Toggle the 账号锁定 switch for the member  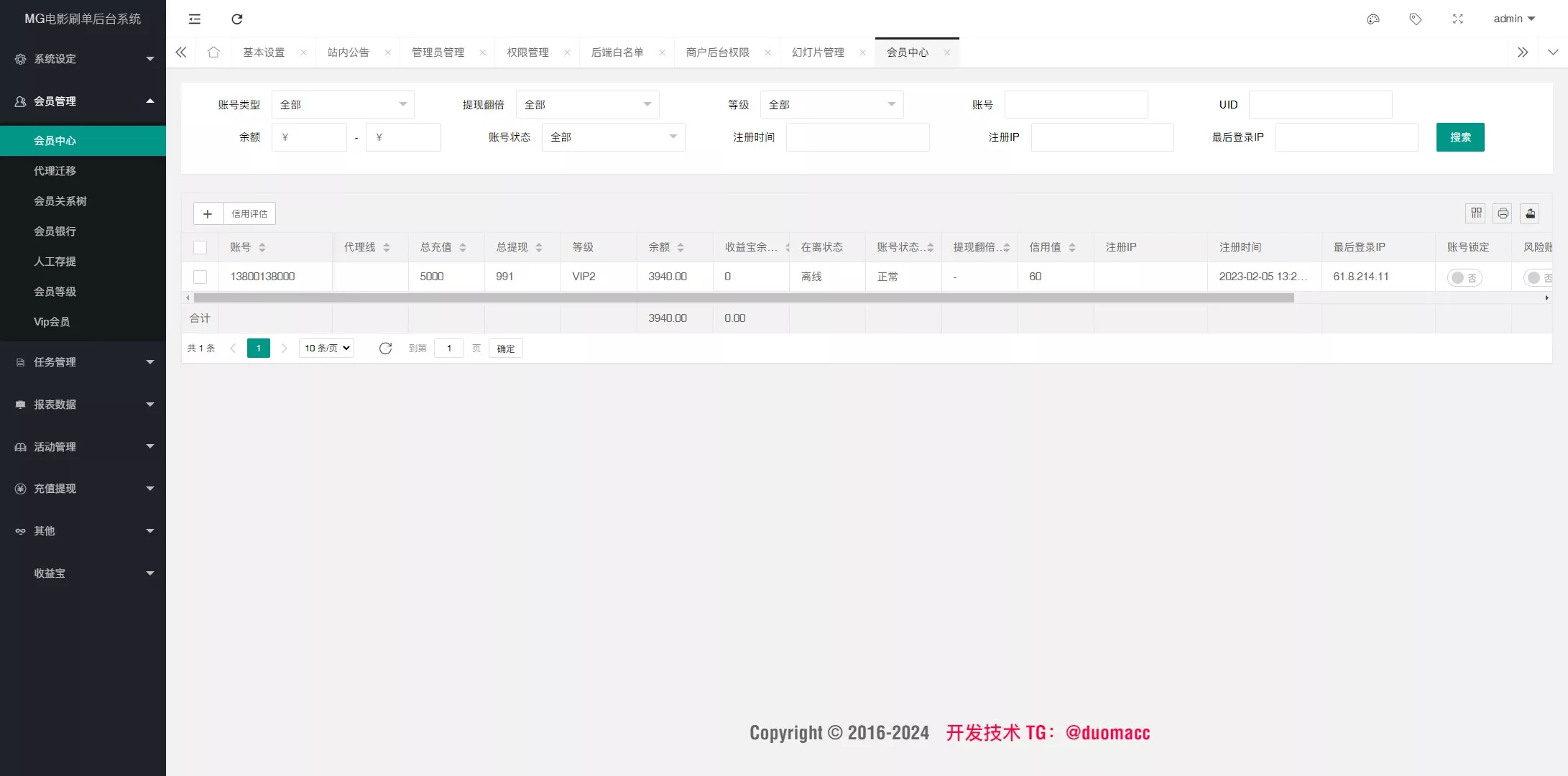[1464, 277]
